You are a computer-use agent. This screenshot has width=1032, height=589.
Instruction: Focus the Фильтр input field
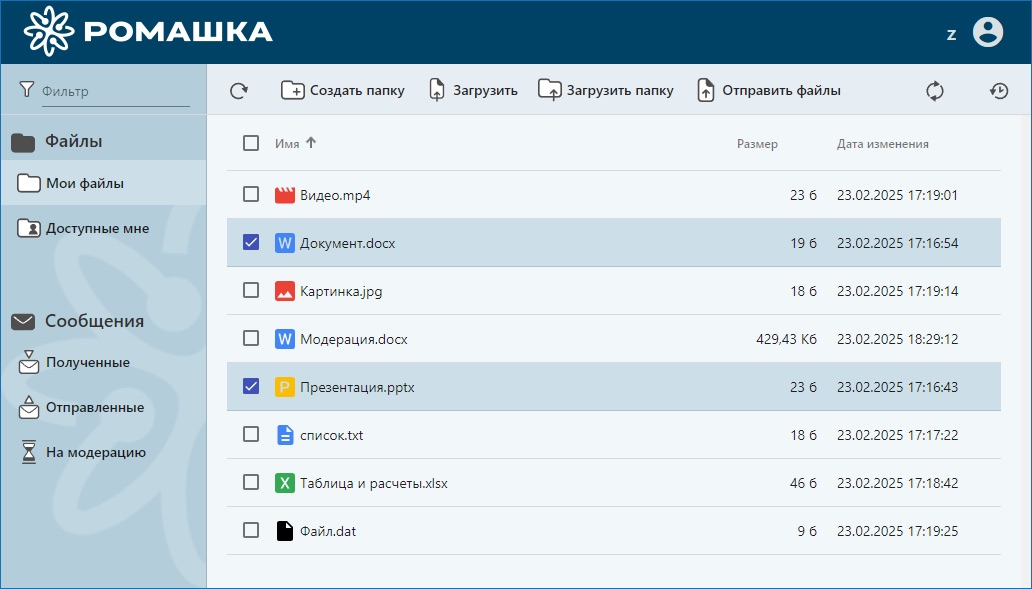pos(115,91)
